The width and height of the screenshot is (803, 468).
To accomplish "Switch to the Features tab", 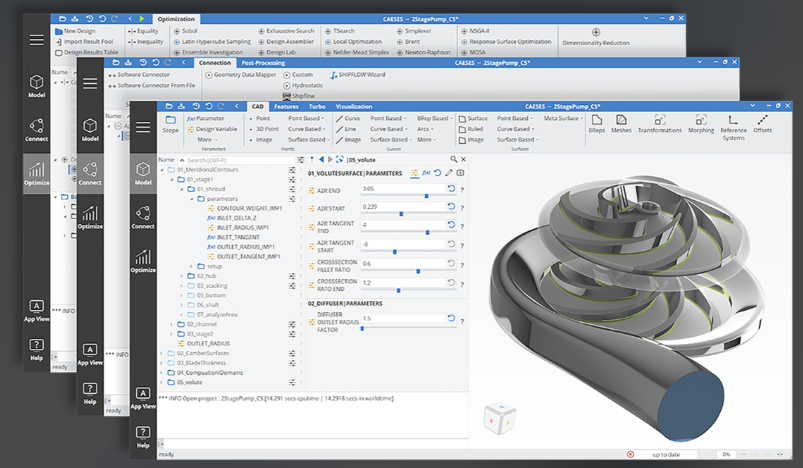I will [x=286, y=105].
